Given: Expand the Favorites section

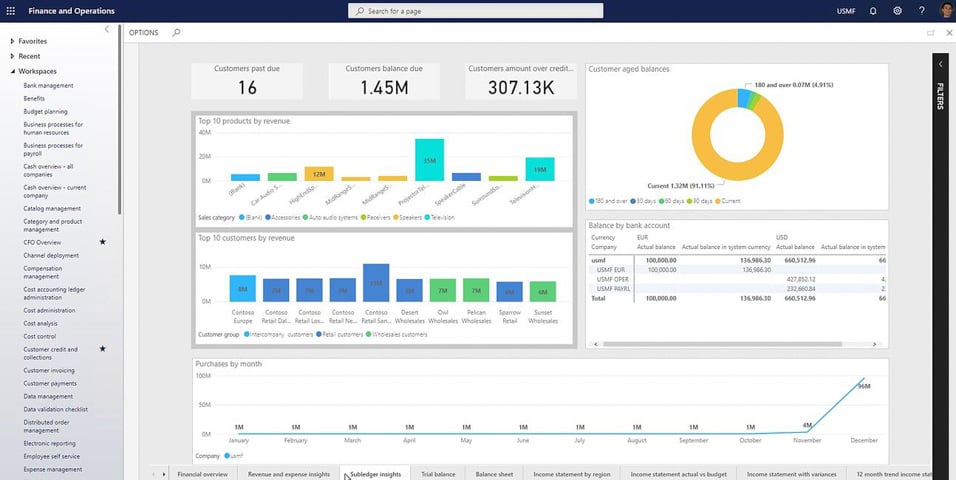Looking at the screenshot, I should coord(12,41).
